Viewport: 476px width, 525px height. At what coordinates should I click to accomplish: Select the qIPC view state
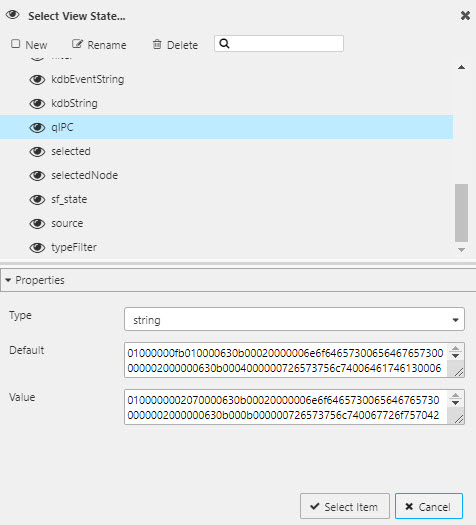(x=226, y=128)
